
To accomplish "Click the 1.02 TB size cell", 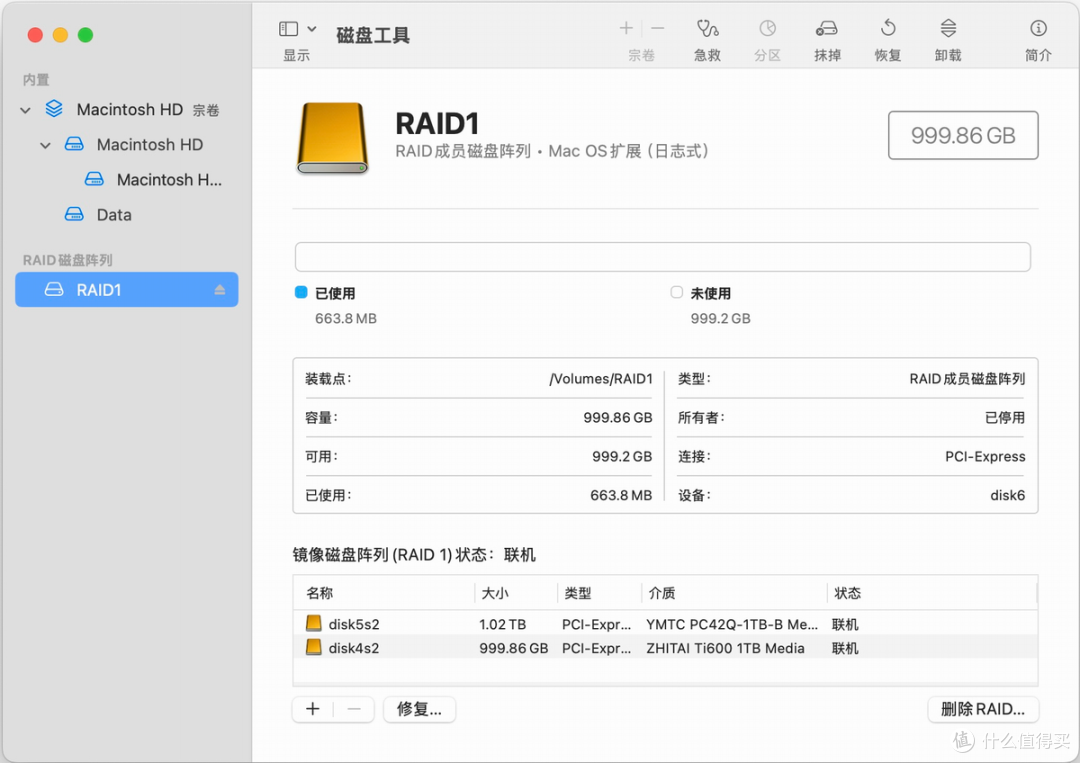I will tap(502, 625).
